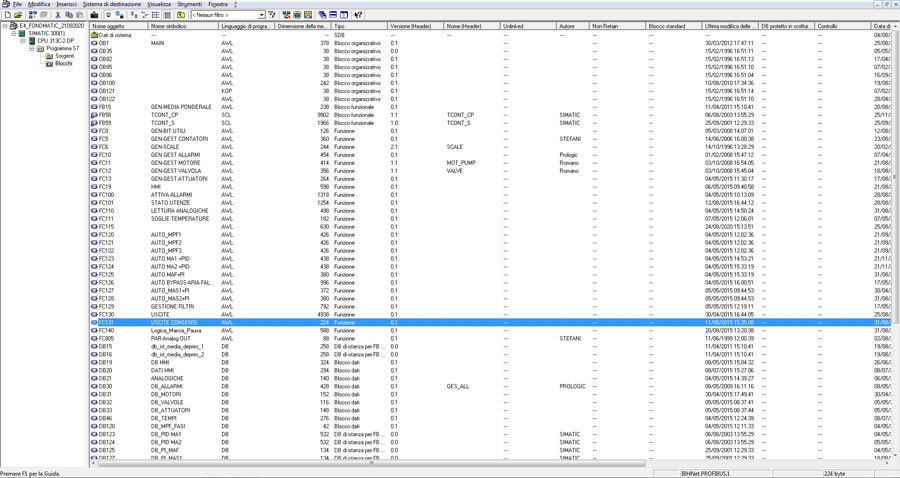This screenshot has width=900, height=478.
Task: Click the Download to PLC icon
Action: tap(95, 15)
